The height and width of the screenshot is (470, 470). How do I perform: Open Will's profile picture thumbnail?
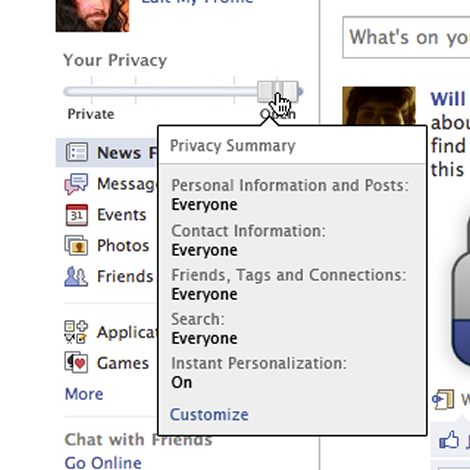pos(379,106)
